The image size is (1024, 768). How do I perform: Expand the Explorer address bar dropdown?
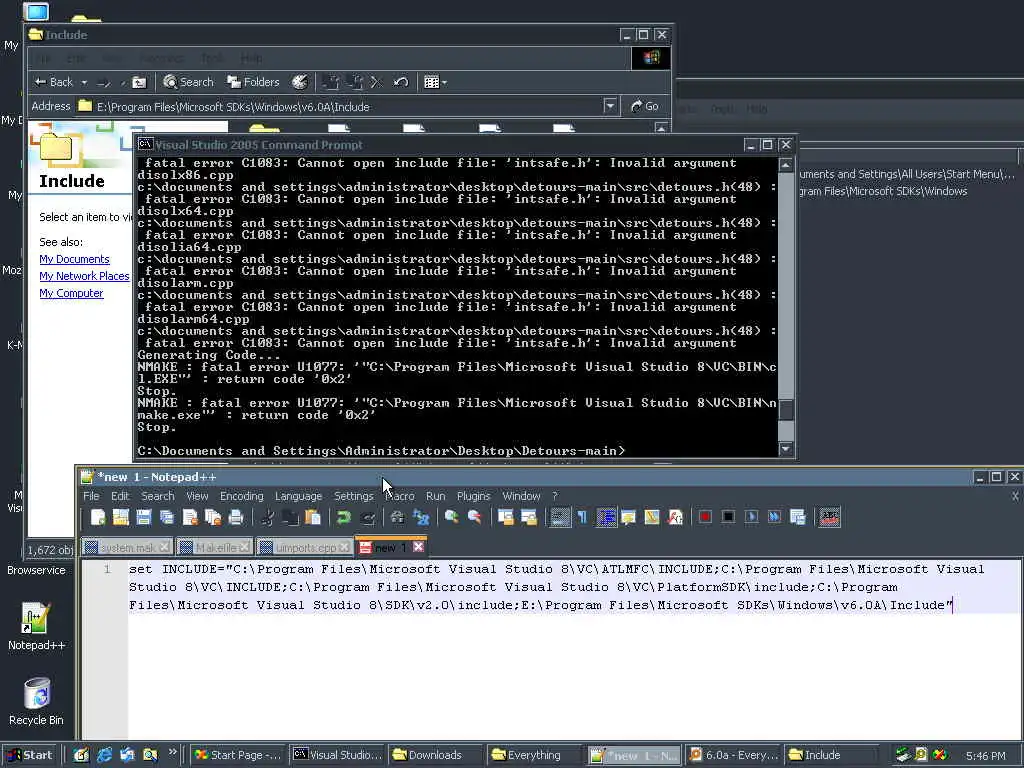(610, 106)
